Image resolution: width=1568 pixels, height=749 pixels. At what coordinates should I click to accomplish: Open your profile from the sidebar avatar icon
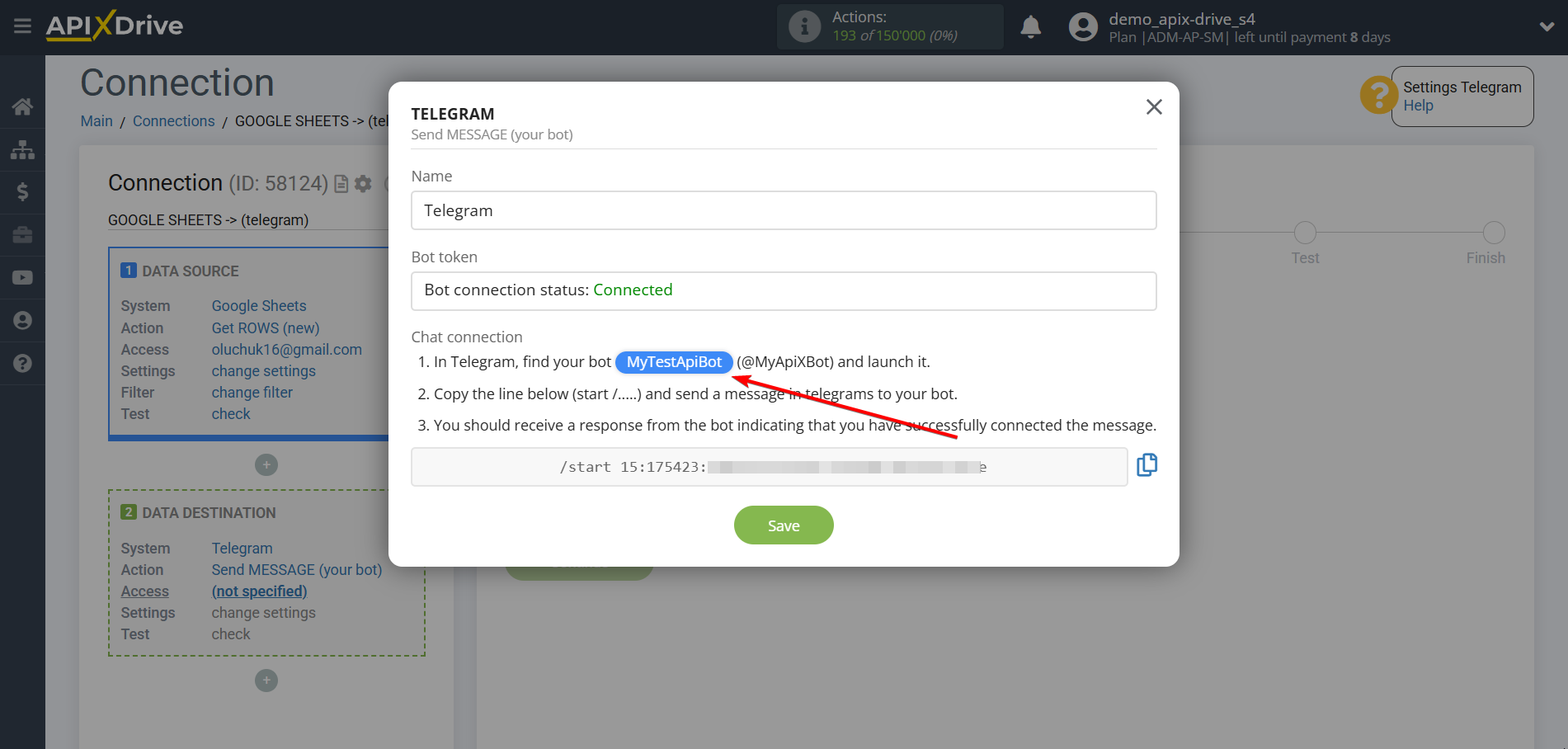22,320
